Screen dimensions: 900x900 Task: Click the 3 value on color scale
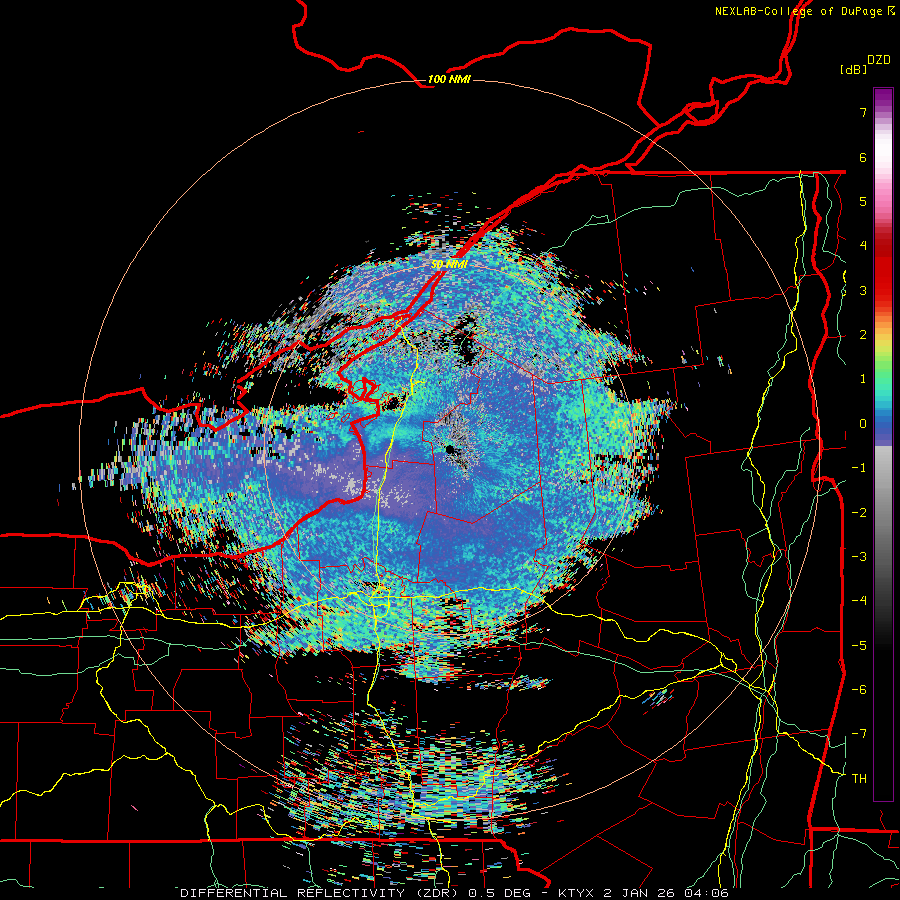tap(863, 290)
